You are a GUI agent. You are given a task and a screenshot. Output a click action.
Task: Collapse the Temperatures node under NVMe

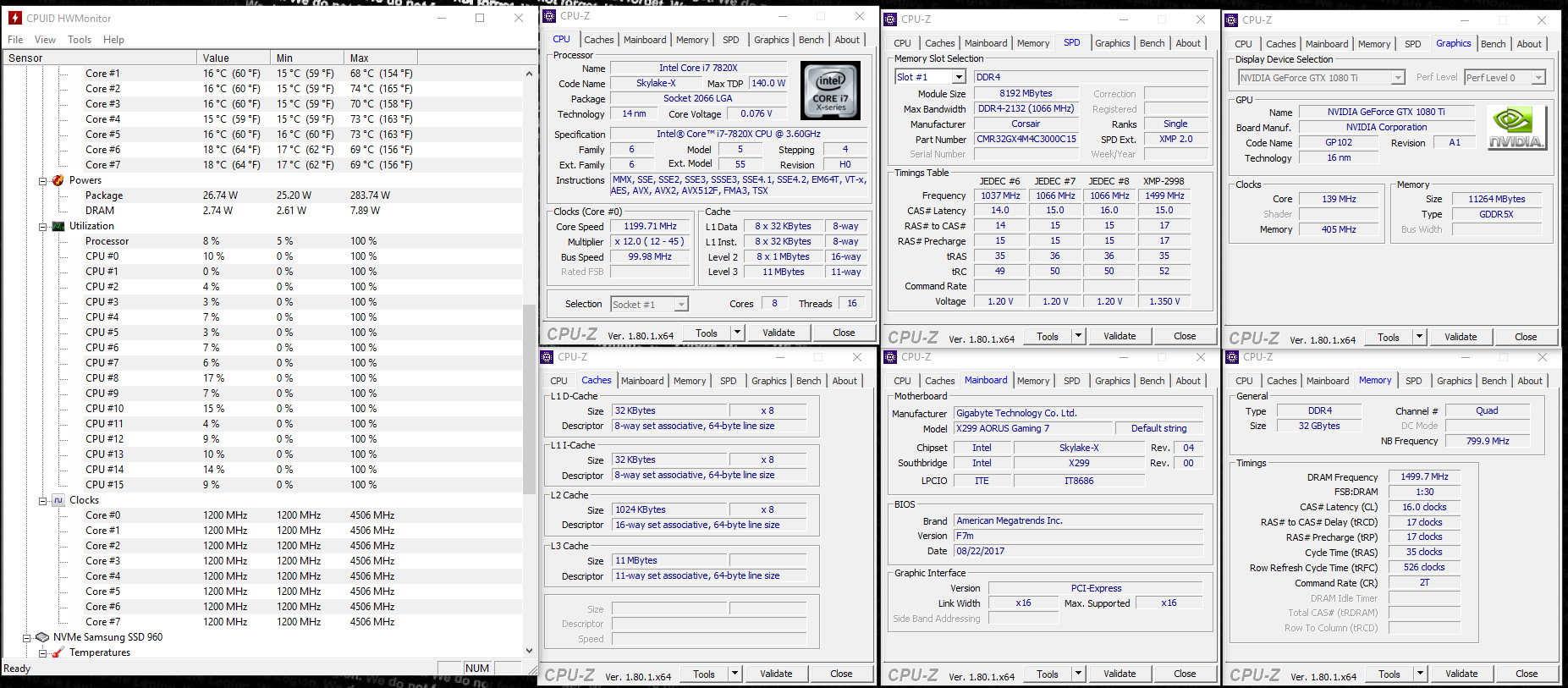coord(42,653)
